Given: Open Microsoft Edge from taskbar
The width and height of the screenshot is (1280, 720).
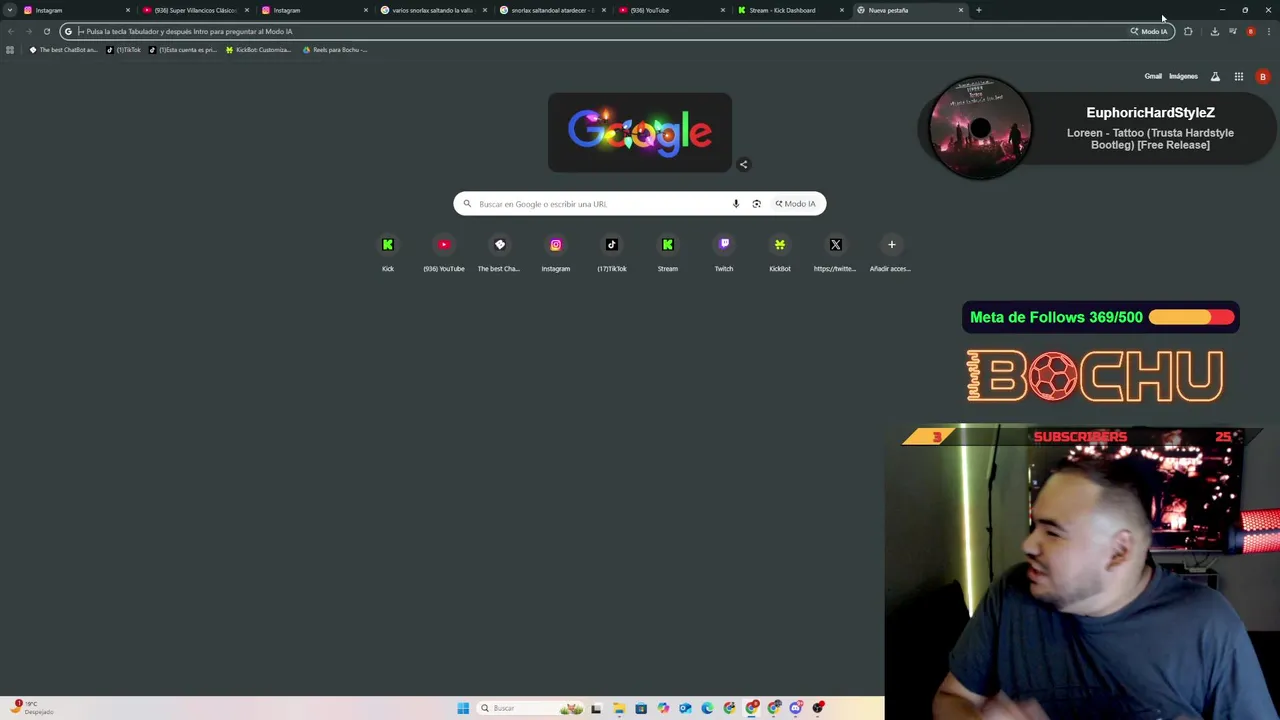Looking at the screenshot, I should tap(707, 708).
